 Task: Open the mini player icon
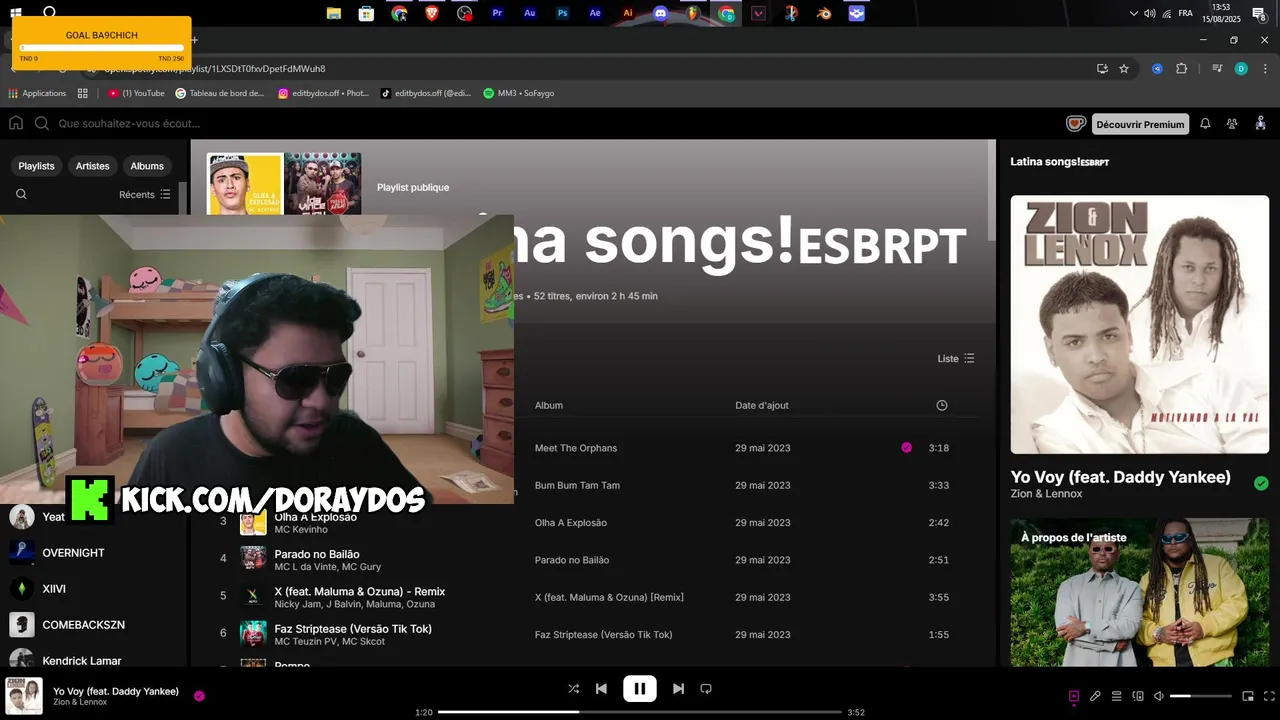coord(1247,696)
